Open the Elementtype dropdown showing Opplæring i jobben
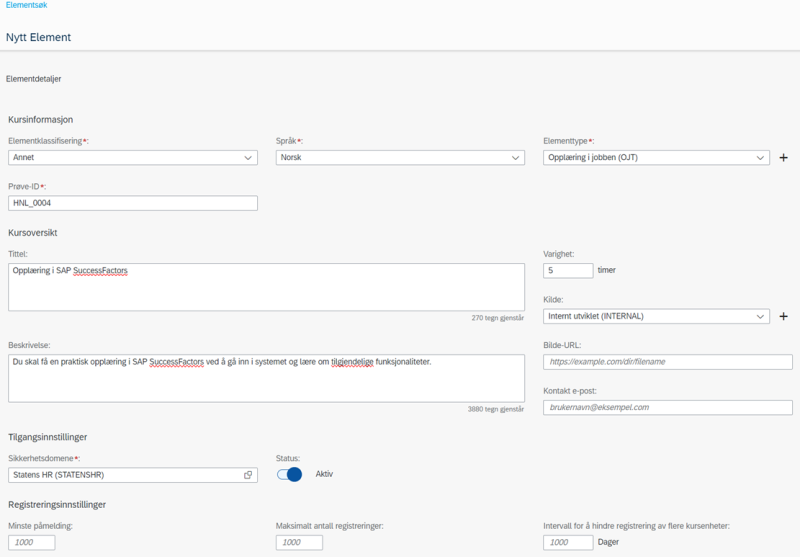Image resolution: width=800 pixels, height=557 pixels. pos(656,158)
